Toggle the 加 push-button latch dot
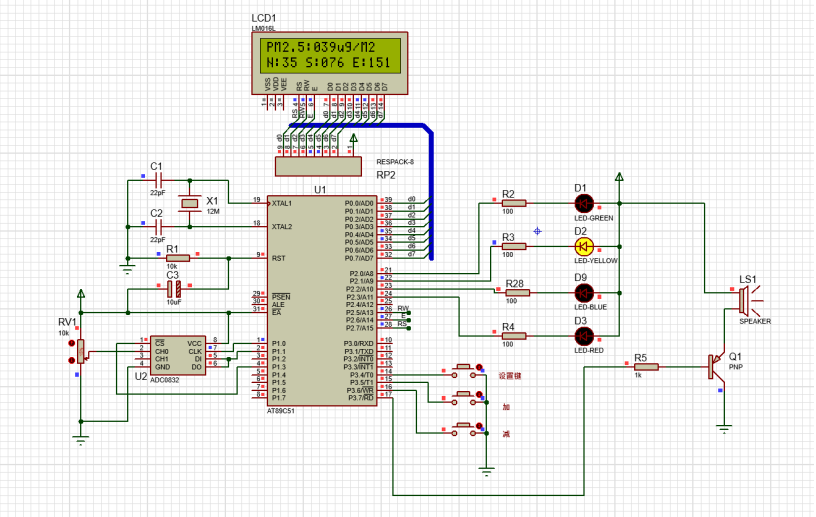Image resolution: width=816 pixels, height=517 pixels. 479,395
